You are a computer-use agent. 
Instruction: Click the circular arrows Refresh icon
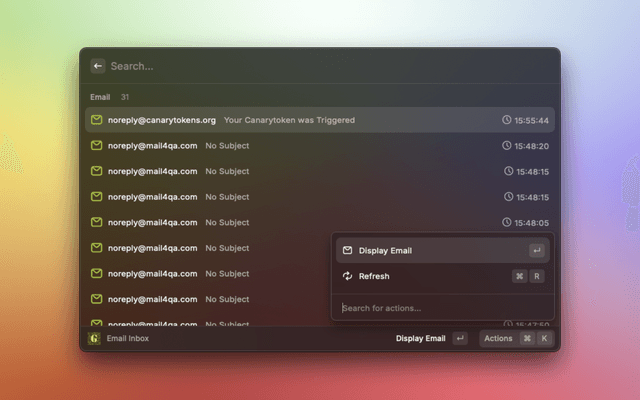347,276
